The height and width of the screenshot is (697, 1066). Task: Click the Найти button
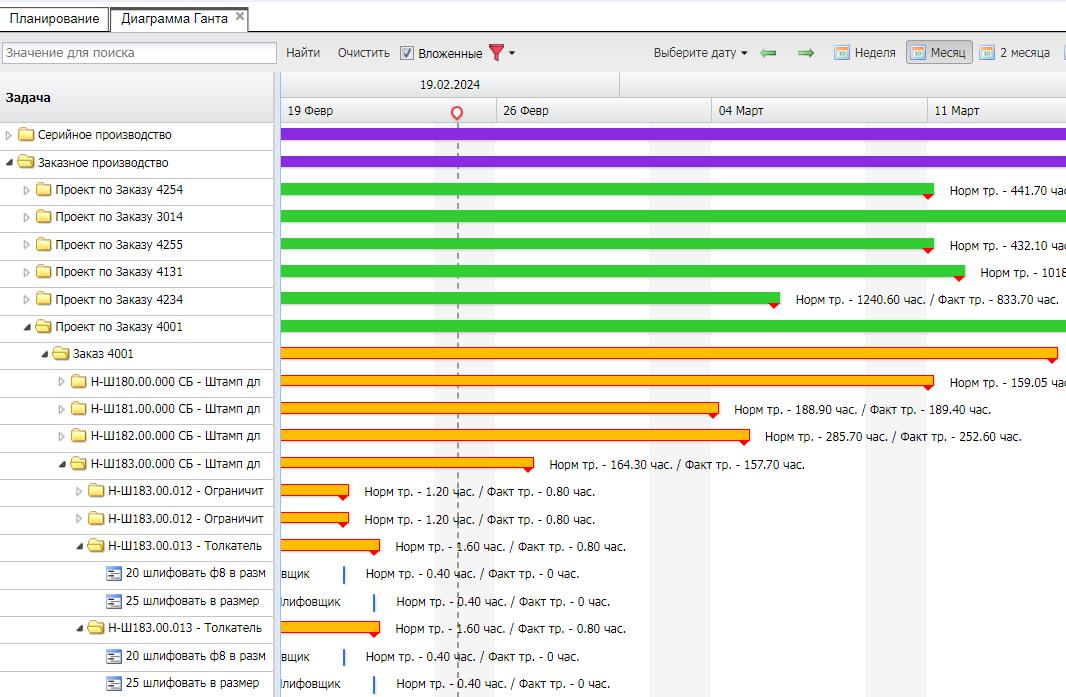coord(303,52)
